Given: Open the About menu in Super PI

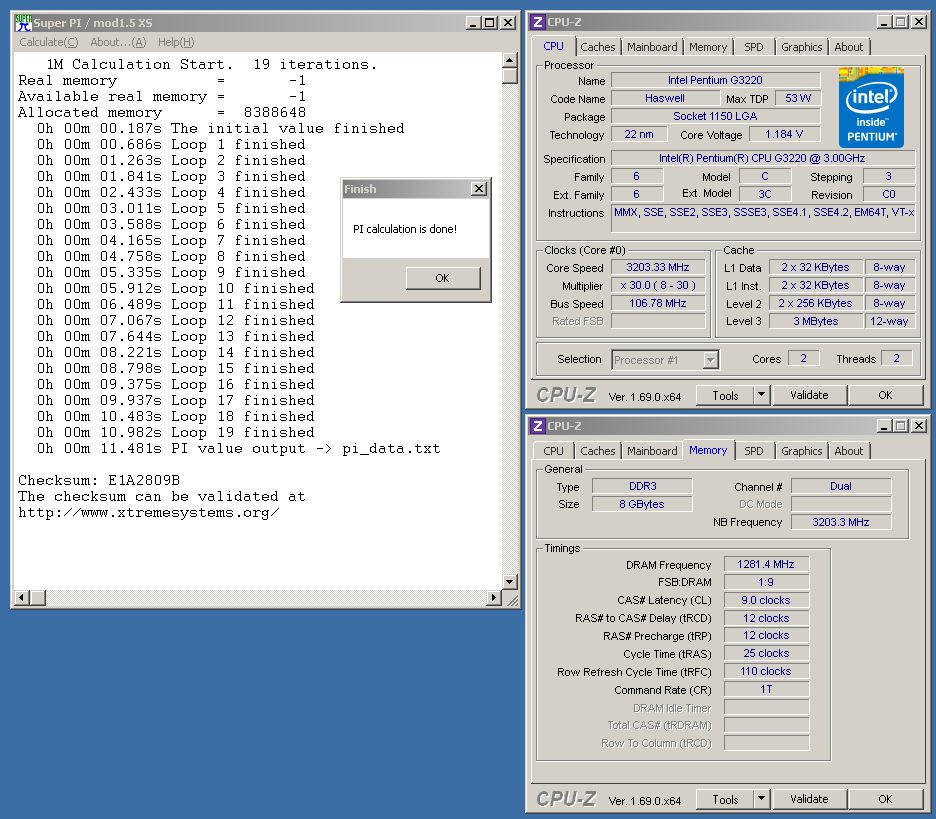Looking at the screenshot, I should click(x=118, y=42).
